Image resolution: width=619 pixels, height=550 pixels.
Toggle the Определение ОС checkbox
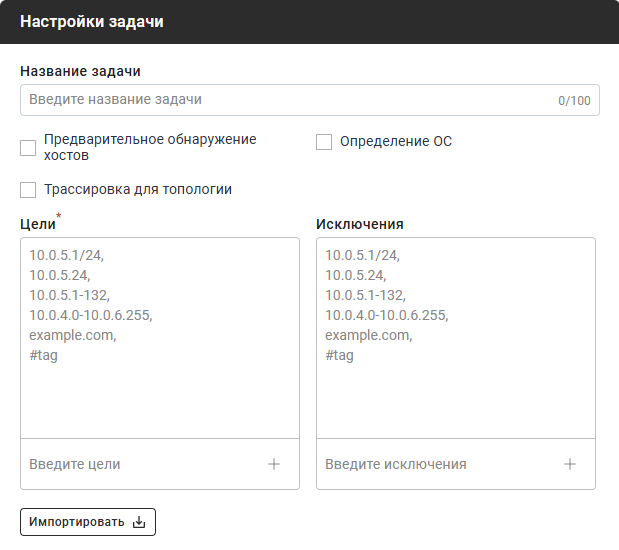[324, 142]
